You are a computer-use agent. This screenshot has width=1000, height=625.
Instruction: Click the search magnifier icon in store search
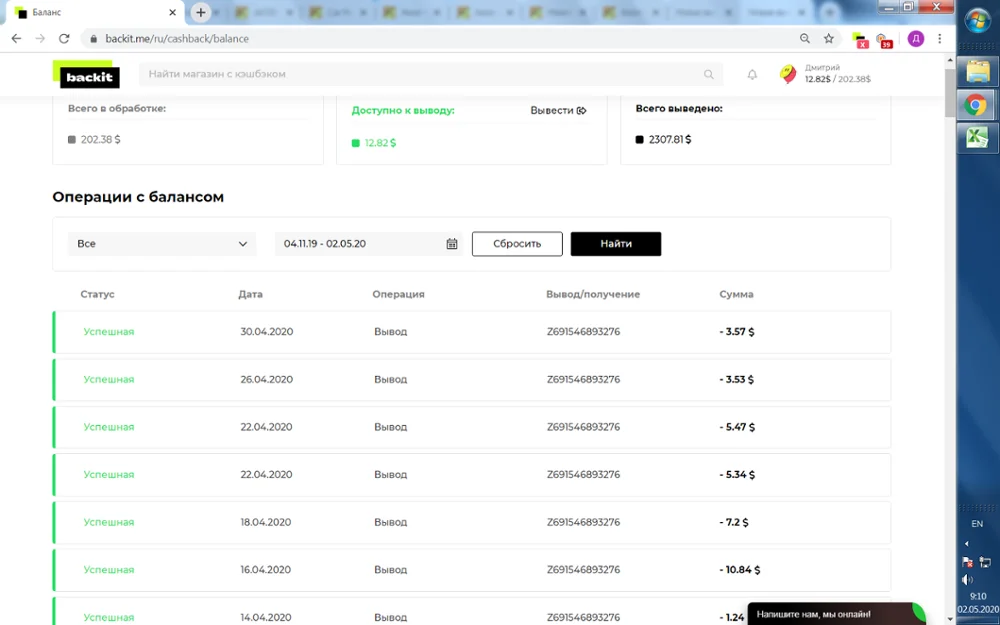tap(709, 74)
